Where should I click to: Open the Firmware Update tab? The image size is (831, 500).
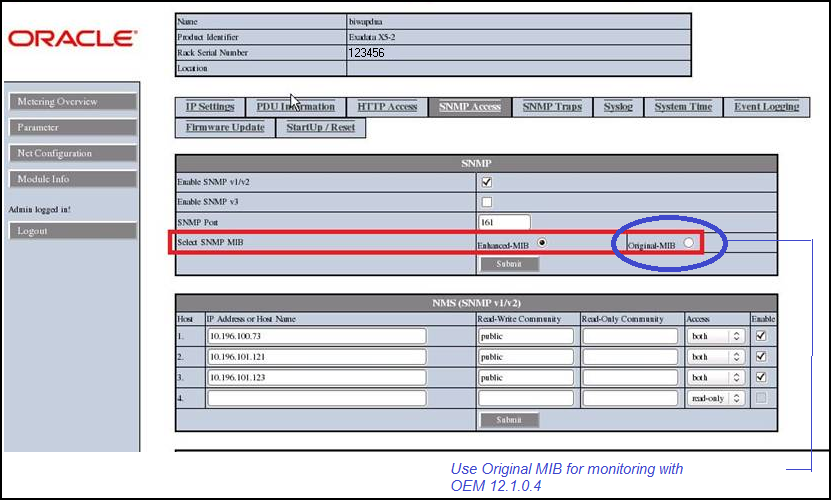pos(225,127)
